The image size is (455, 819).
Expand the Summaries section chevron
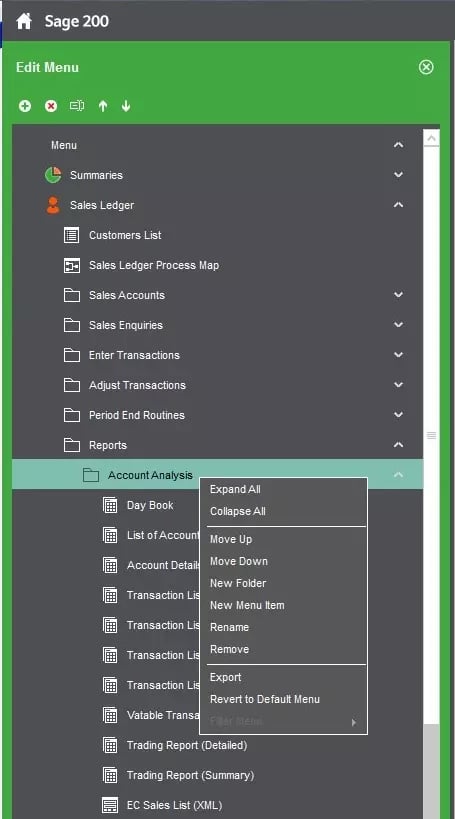398,174
